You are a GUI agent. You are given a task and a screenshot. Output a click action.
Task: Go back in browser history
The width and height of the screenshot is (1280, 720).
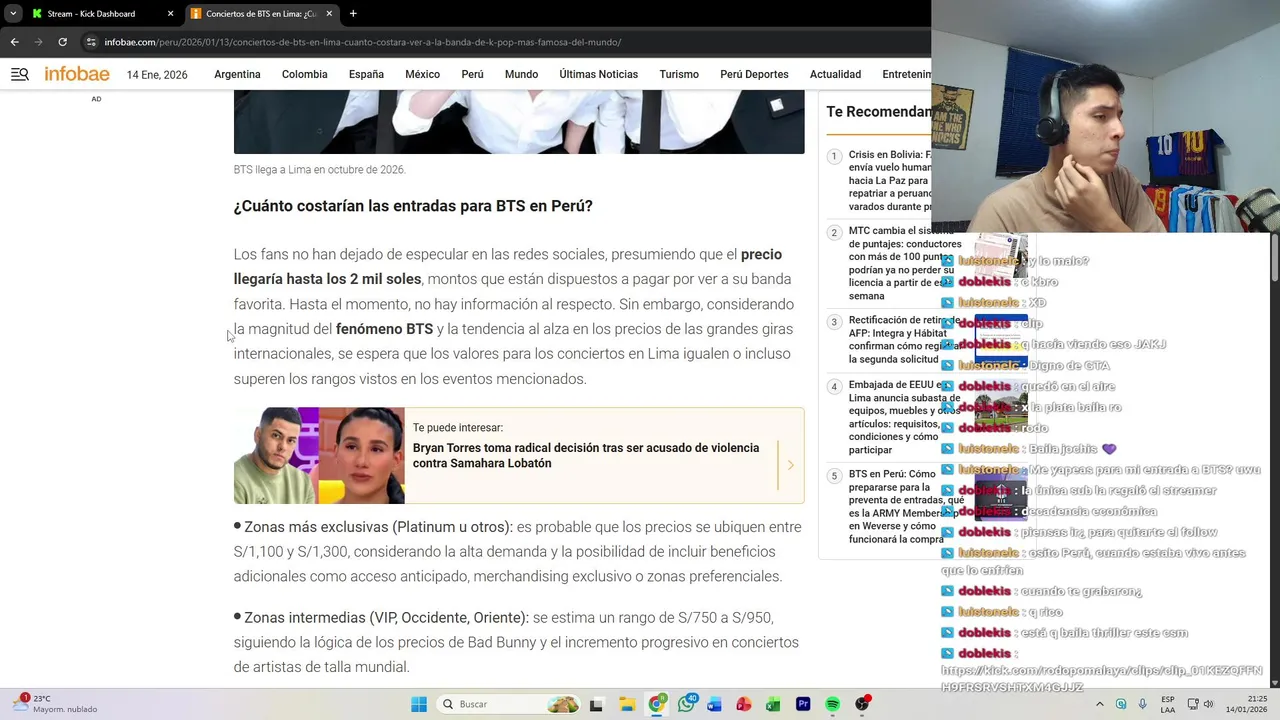14,42
